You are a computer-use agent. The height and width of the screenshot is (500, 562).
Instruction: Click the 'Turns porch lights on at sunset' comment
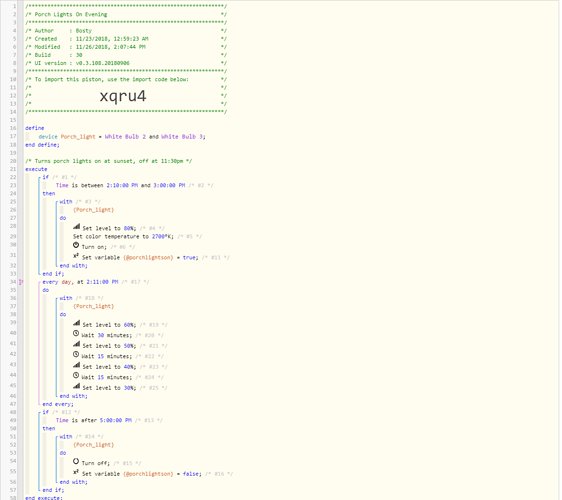[x=109, y=161]
